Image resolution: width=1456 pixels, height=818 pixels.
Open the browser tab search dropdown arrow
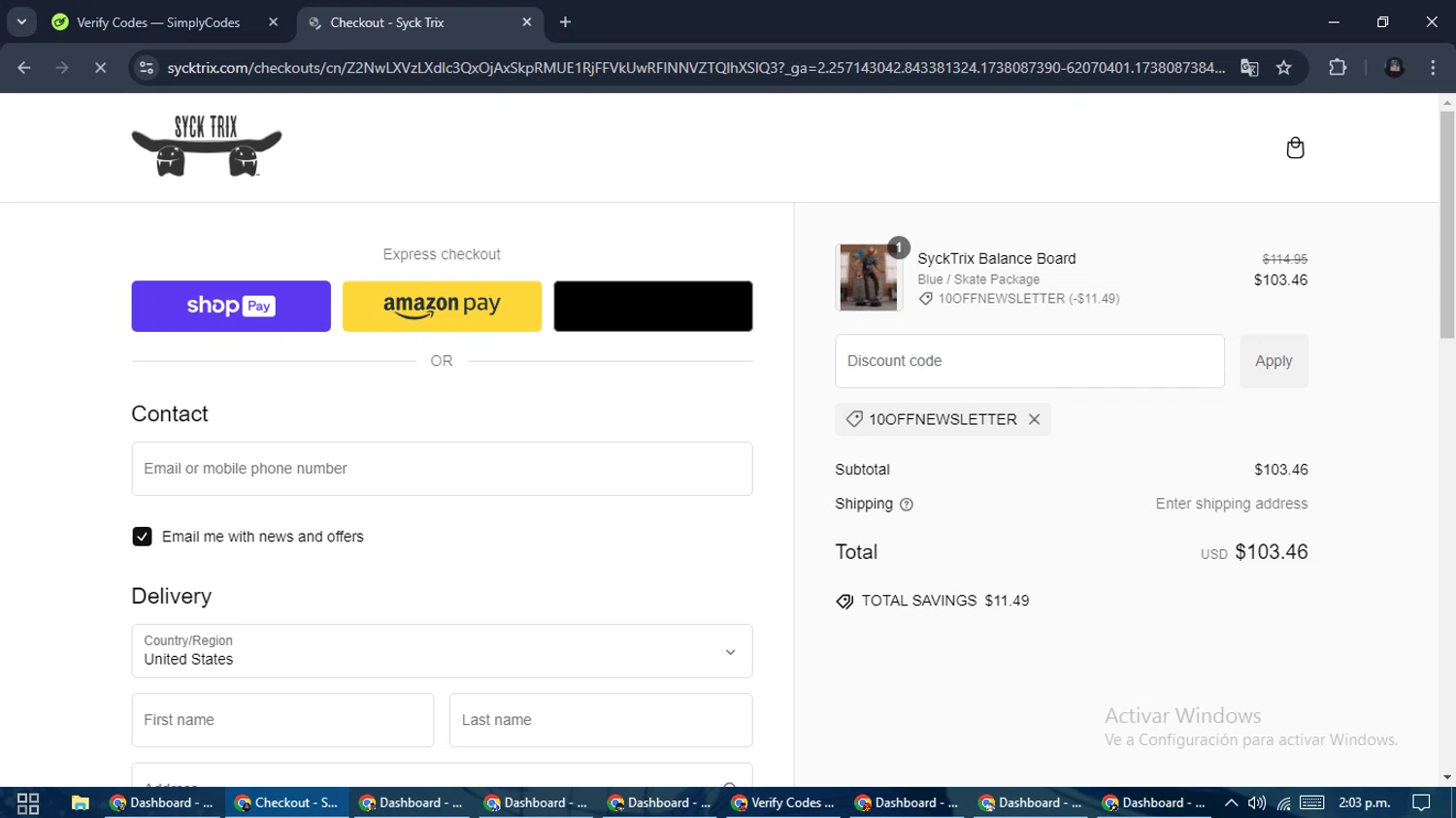tap(21, 21)
